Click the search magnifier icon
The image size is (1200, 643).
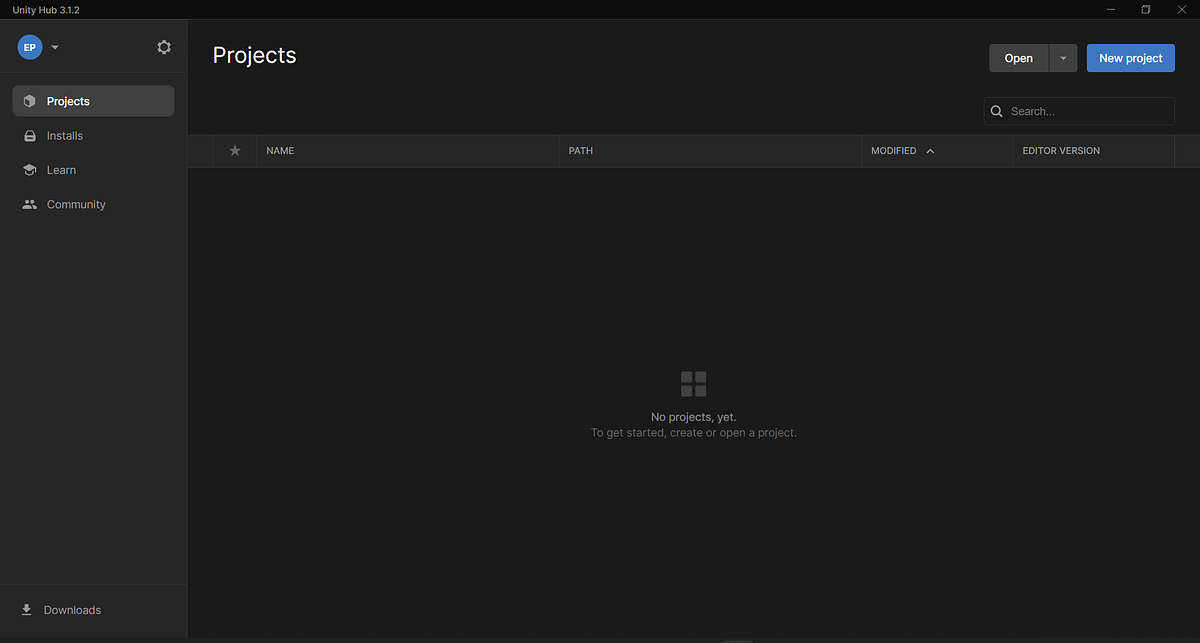coord(996,111)
